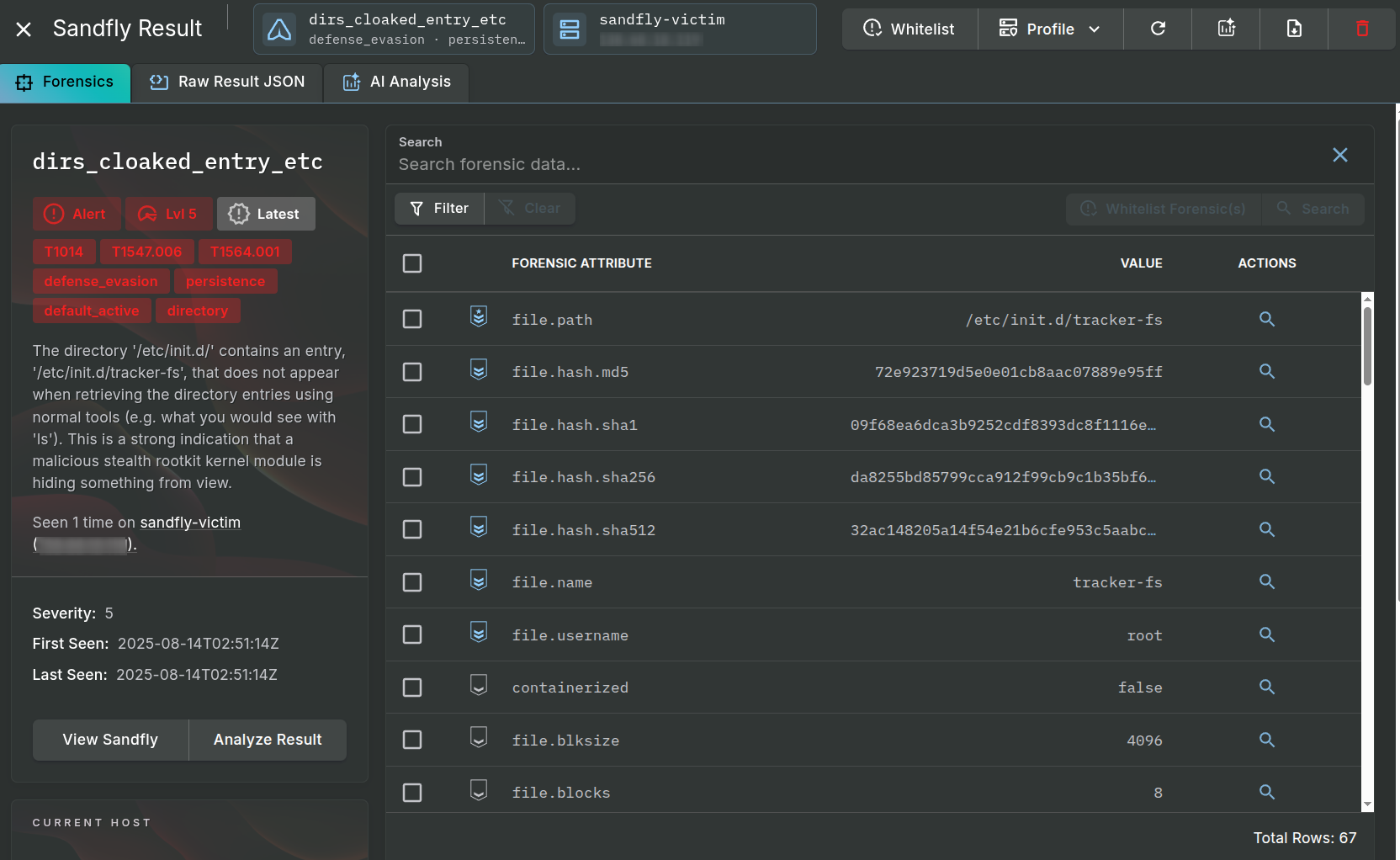Image resolution: width=1400 pixels, height=860 pixels.
Task: Click the shield icon beside file.hash.md5
Action: (x=479, y=369)
